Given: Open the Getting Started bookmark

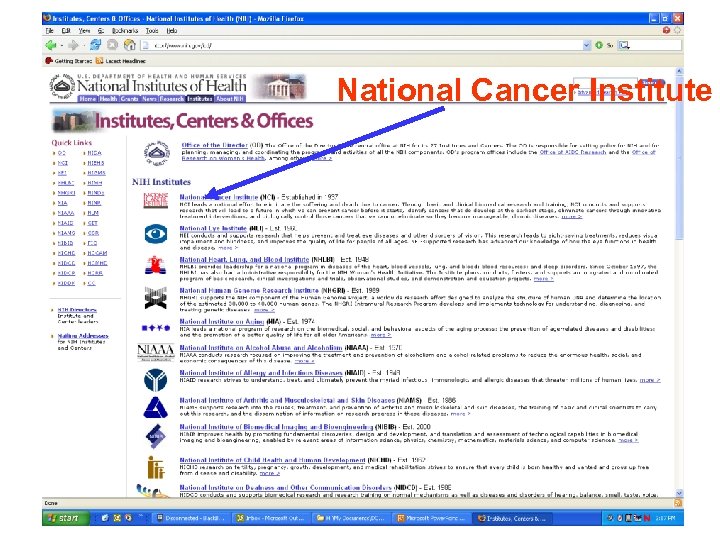Looking at the screenshot, I should [69, 61].
